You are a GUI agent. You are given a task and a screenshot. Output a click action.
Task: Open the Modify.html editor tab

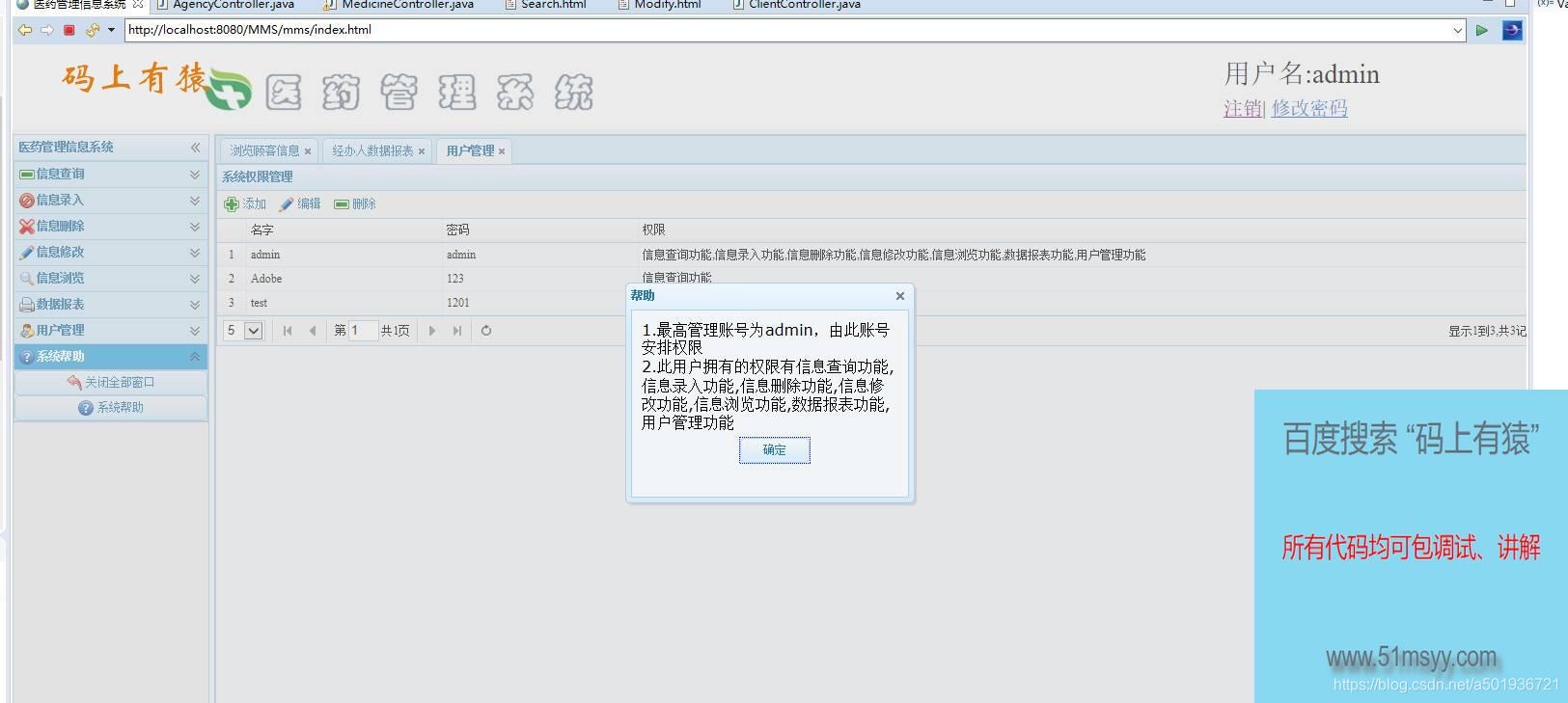[x=660, y=5]
